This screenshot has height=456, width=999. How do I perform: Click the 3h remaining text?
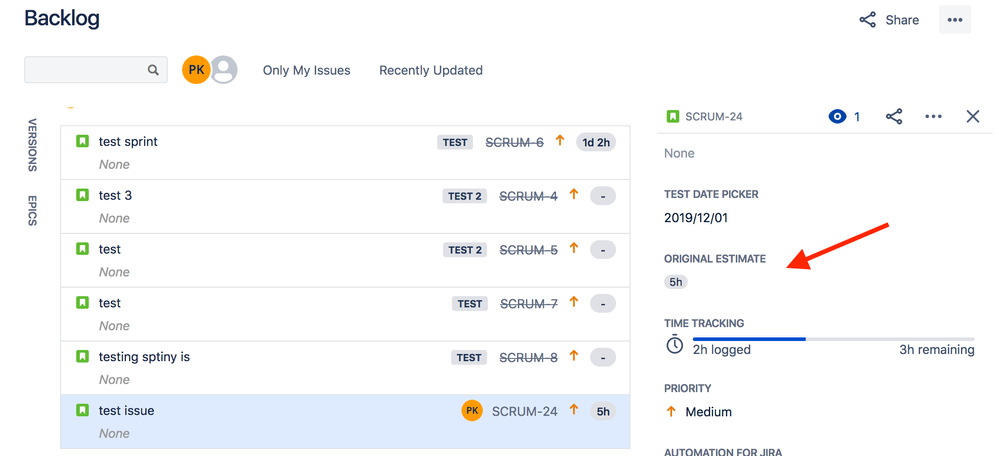click(x=937, y=350)
